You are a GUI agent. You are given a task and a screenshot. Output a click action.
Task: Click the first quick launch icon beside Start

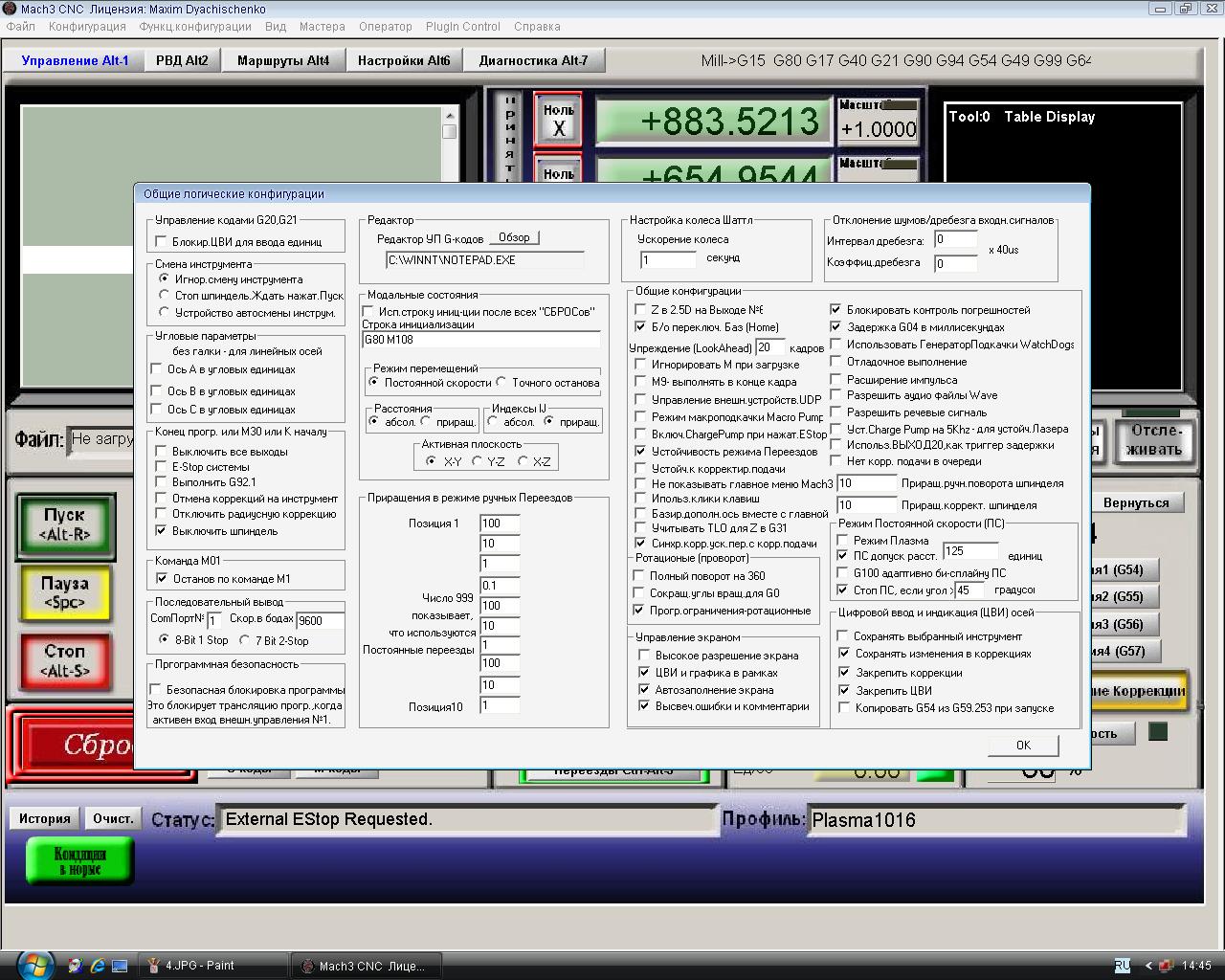(x=76, y=966)
